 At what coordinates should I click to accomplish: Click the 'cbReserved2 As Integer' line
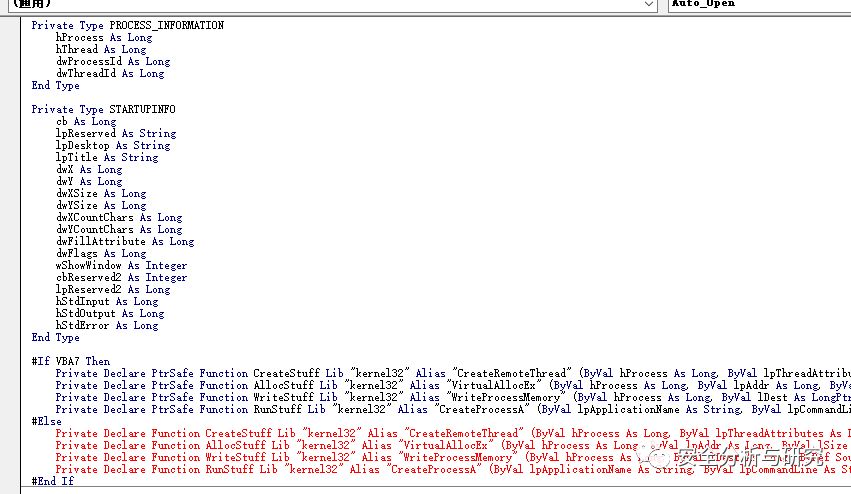click(122, 277)
